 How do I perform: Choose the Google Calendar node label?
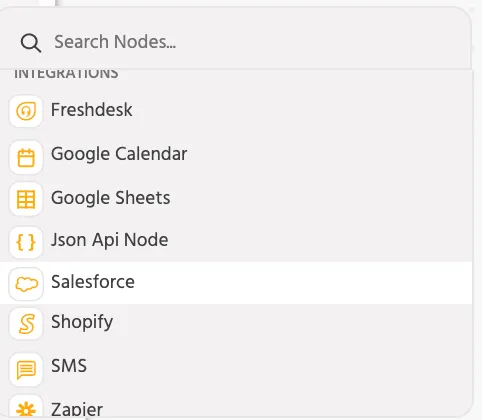(x=119, y=154)
